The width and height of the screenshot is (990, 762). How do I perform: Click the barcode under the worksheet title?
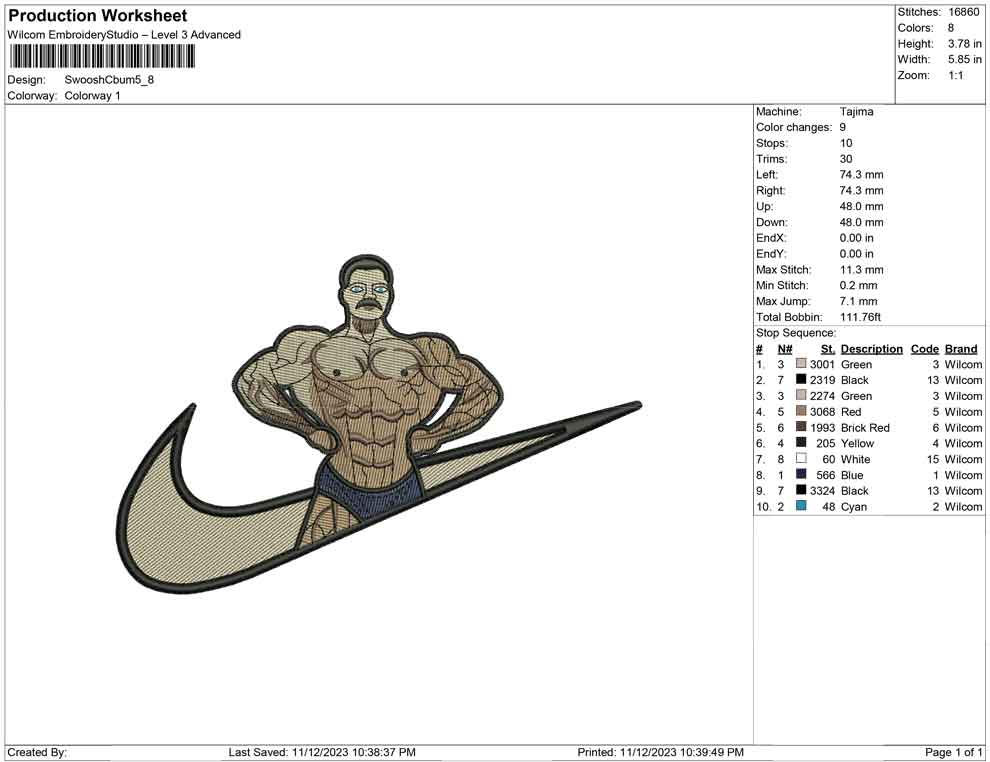[x=101, y=57]
